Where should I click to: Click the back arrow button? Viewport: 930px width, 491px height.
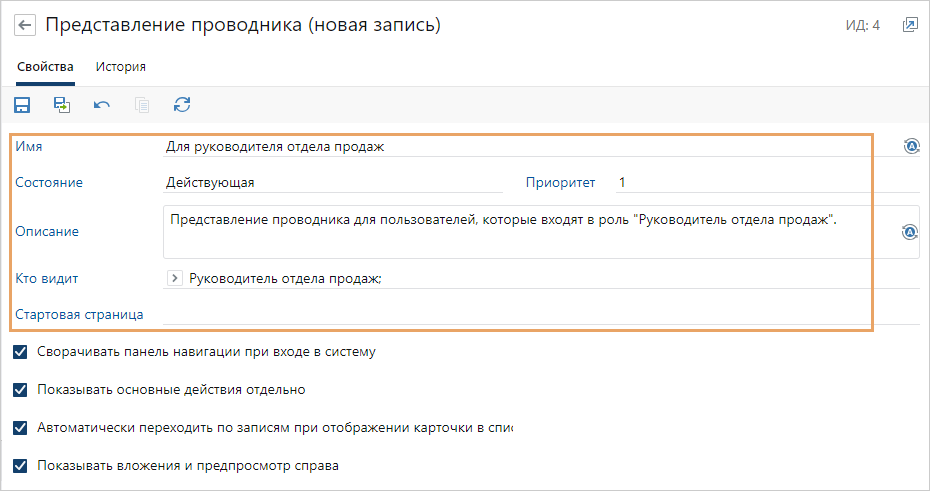coord(25,25)
